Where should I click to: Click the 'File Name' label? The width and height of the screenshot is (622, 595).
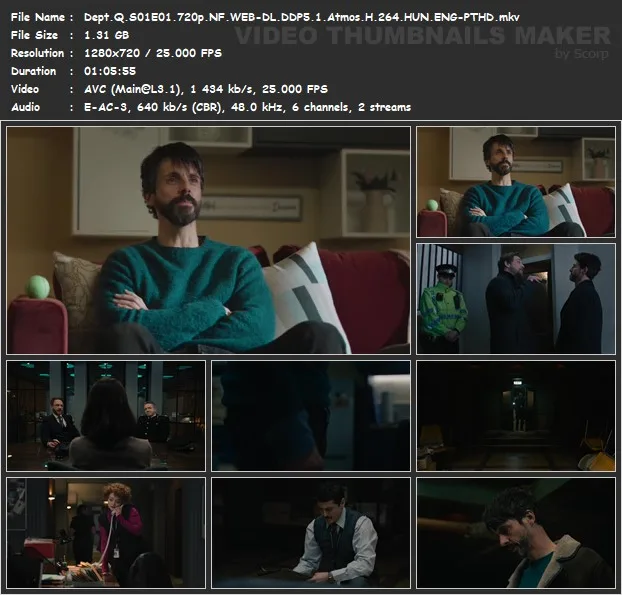tap(38, 17)
